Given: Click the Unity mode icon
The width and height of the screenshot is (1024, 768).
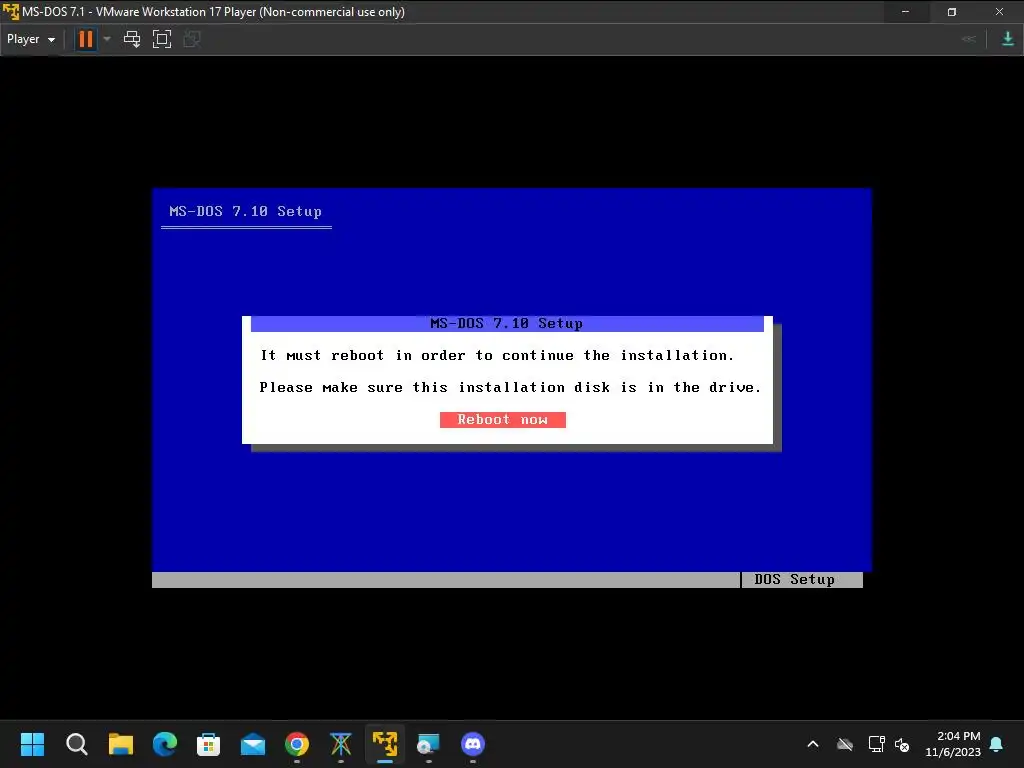Looking at the screenshot, I should (x=191, y=39).
